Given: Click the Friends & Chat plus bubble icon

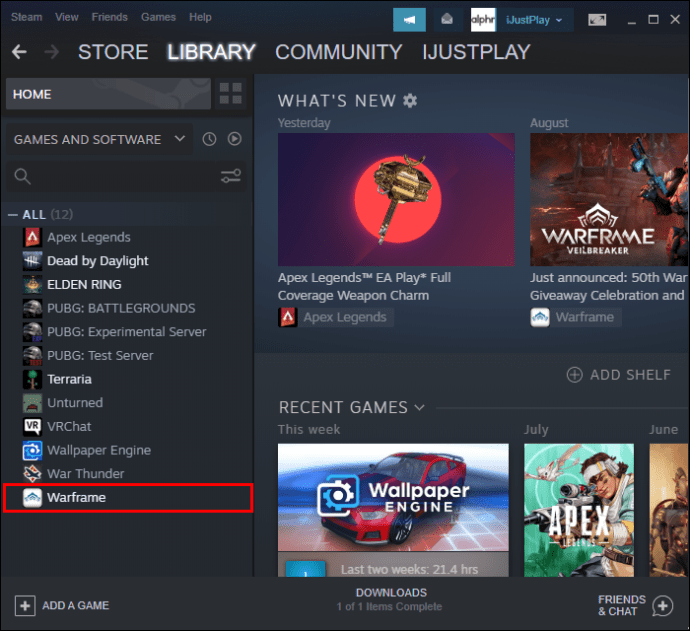Looking at the screenshot, I should [x=663, y=606].
